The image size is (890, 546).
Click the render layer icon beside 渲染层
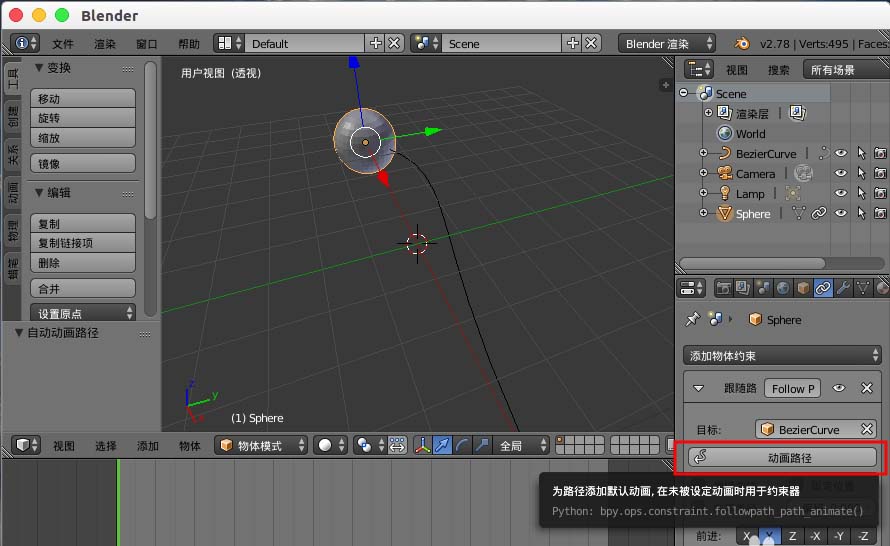click(x=797, y=113)
